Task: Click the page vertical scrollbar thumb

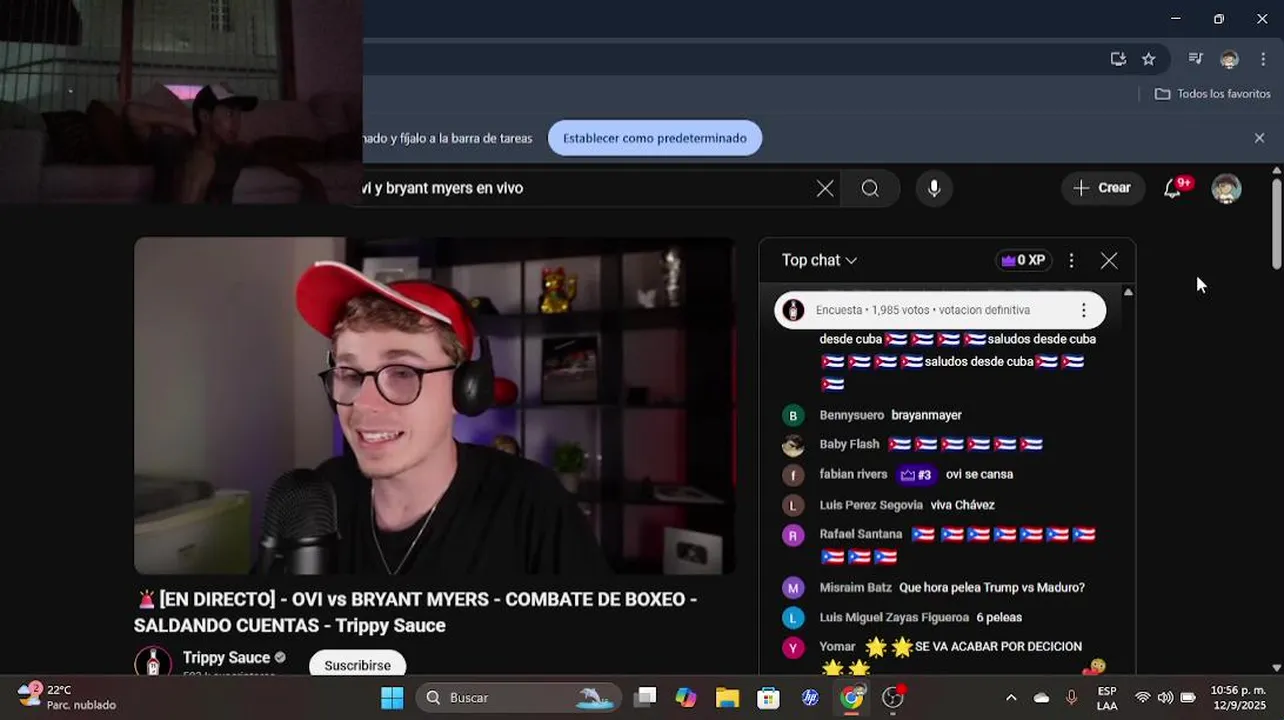Action: (1277, 222)
